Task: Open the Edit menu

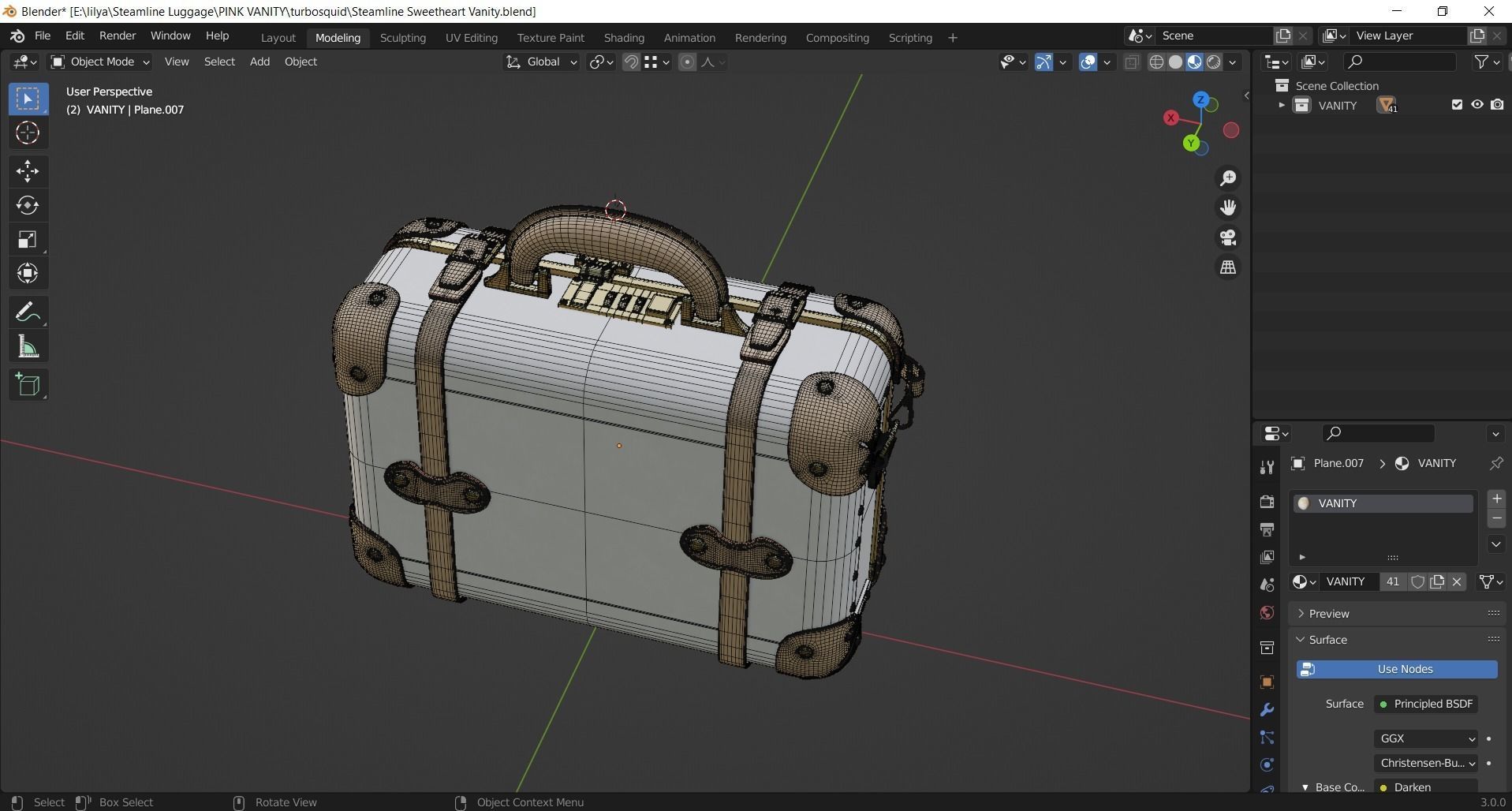Action: (x=75, y=36)
